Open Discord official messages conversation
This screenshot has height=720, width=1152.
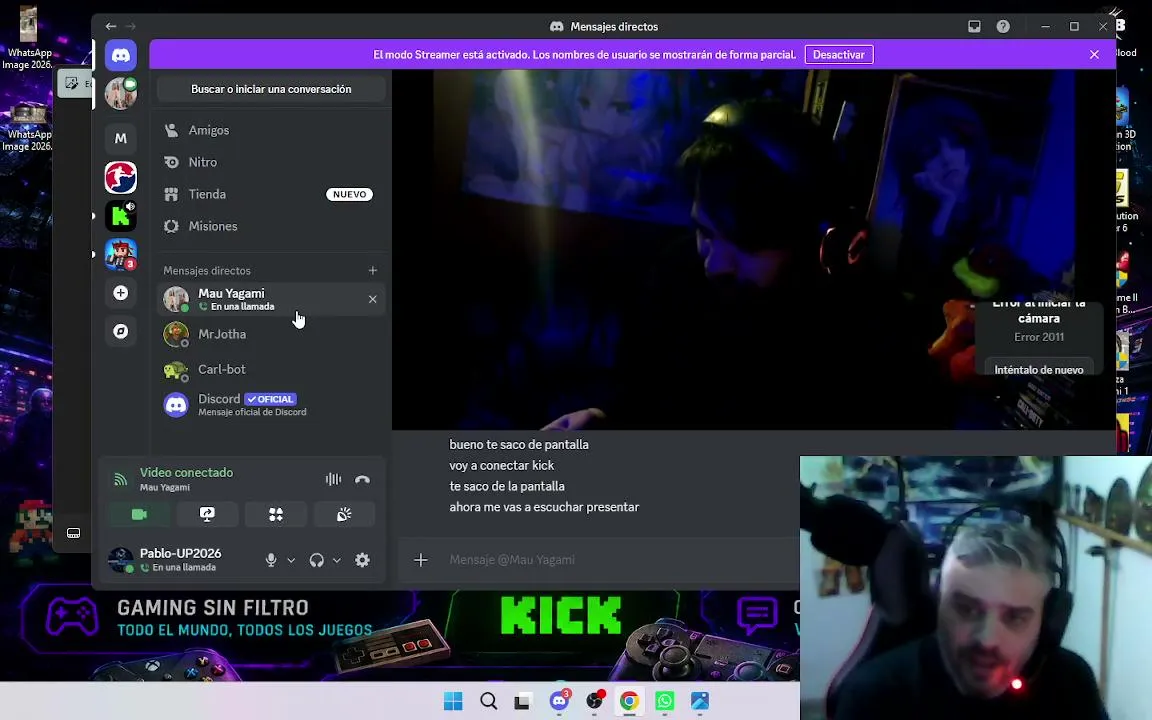(271, 405)
